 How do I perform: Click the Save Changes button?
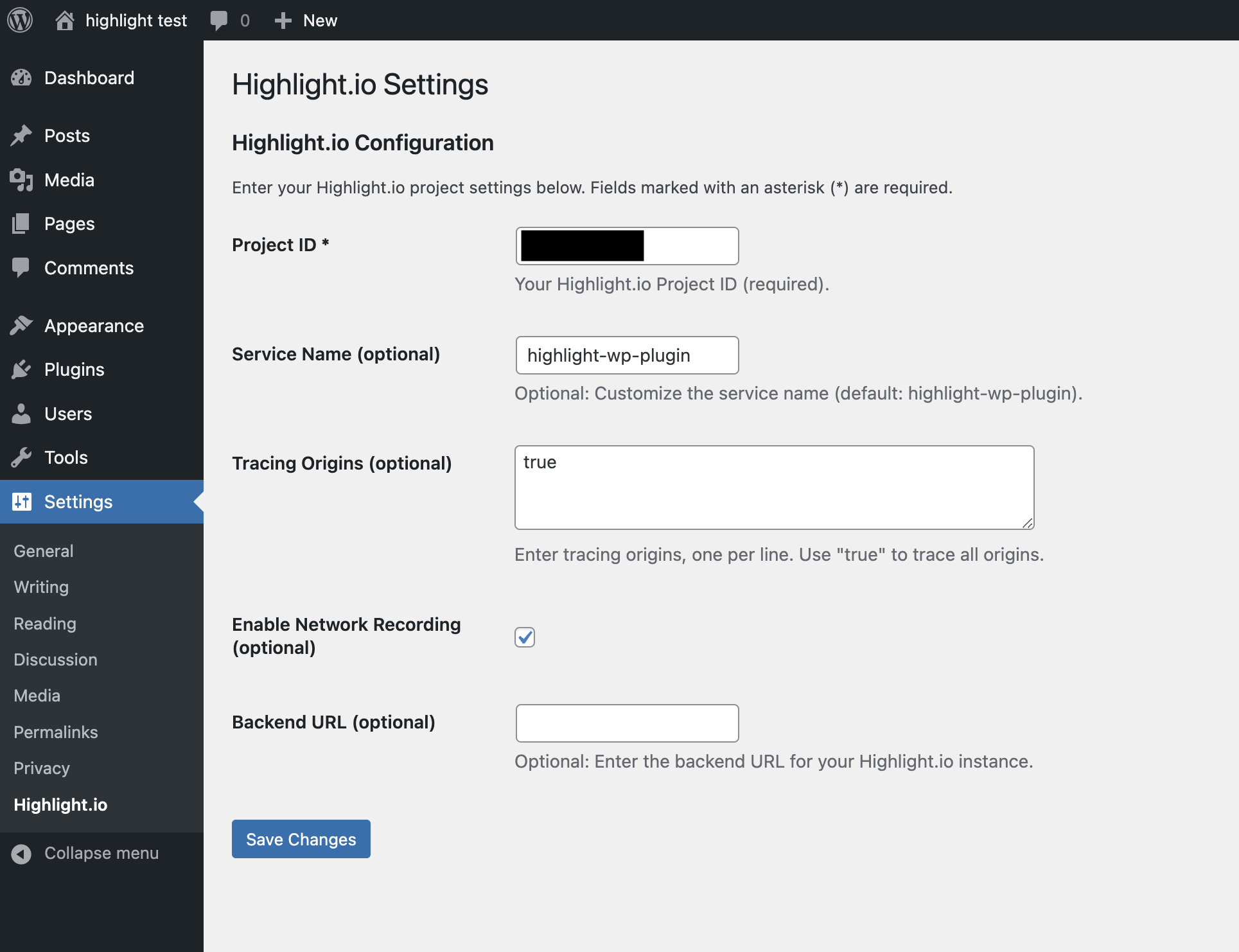coord(301,838)
